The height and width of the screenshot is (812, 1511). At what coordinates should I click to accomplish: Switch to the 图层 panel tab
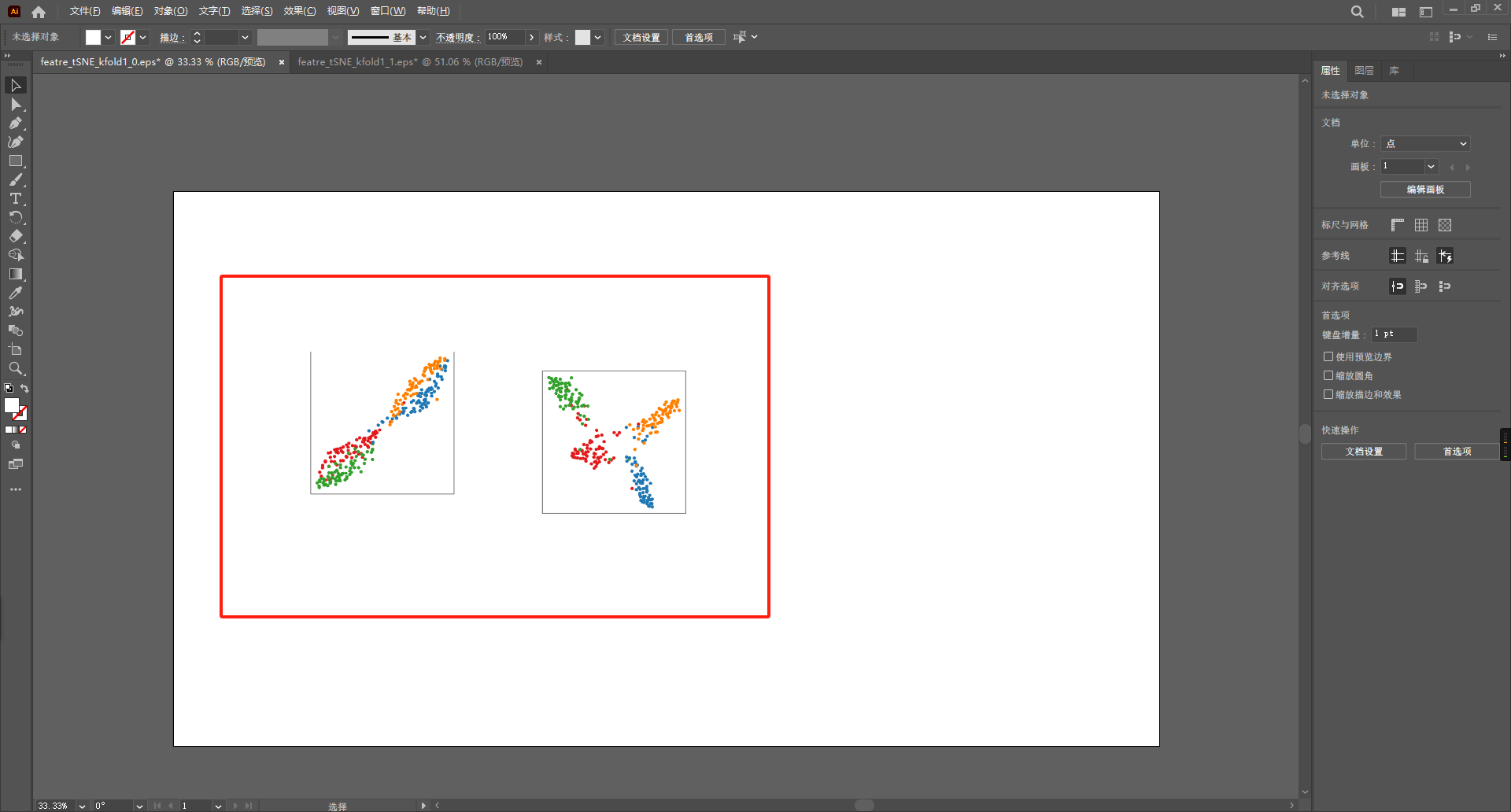(1364, 71)
